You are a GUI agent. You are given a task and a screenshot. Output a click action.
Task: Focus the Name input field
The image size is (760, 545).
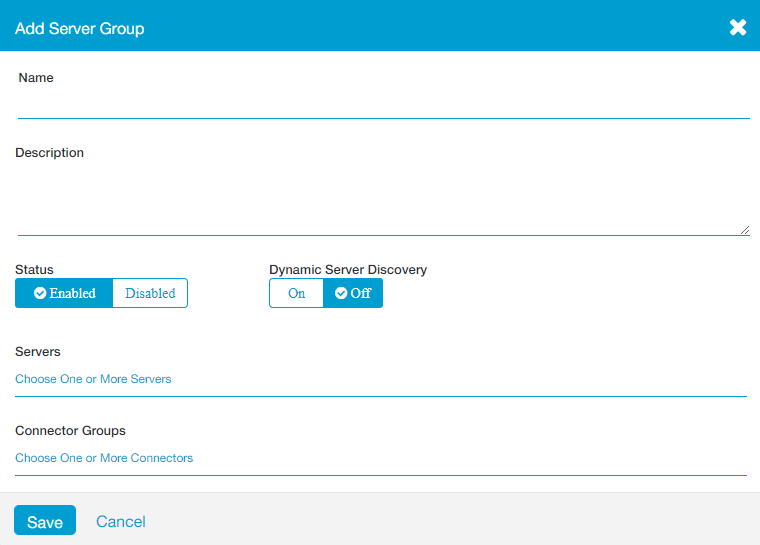[383, 105]
